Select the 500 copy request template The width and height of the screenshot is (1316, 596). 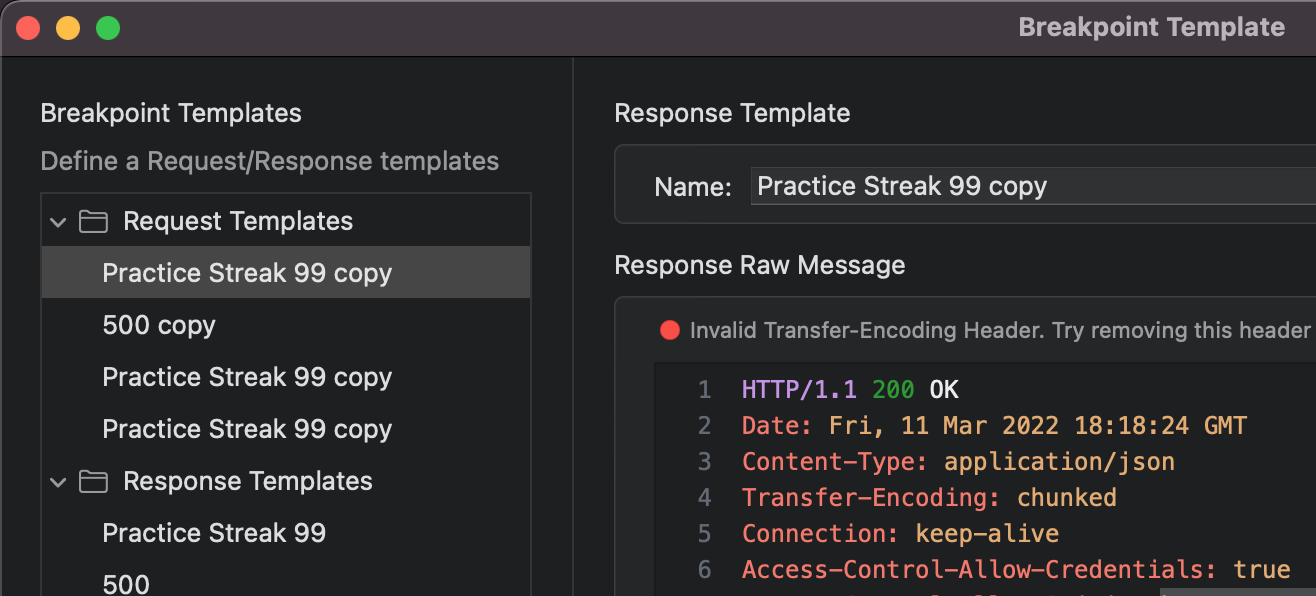(159, 325)
